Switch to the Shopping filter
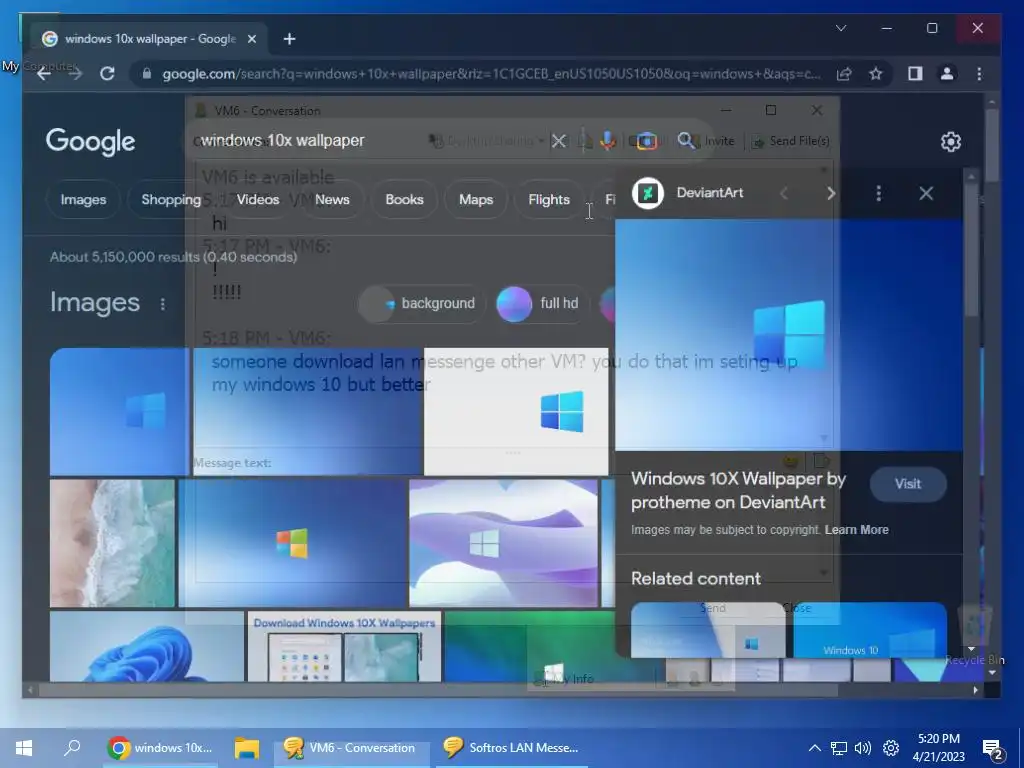Viewport: 1024px width, 768px height. [171, 200]
